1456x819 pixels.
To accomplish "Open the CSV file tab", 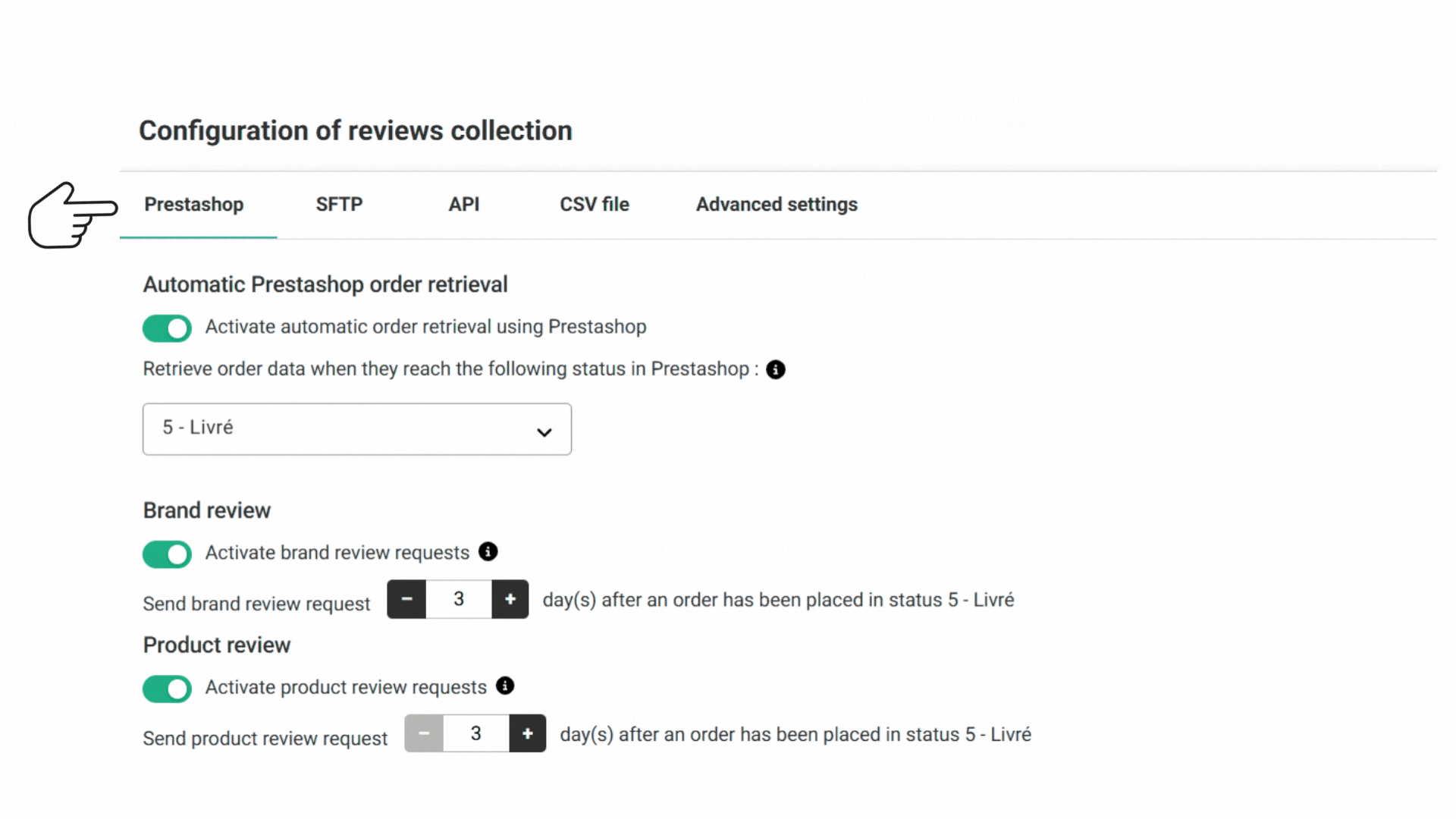I will click(x=595, y=205).
